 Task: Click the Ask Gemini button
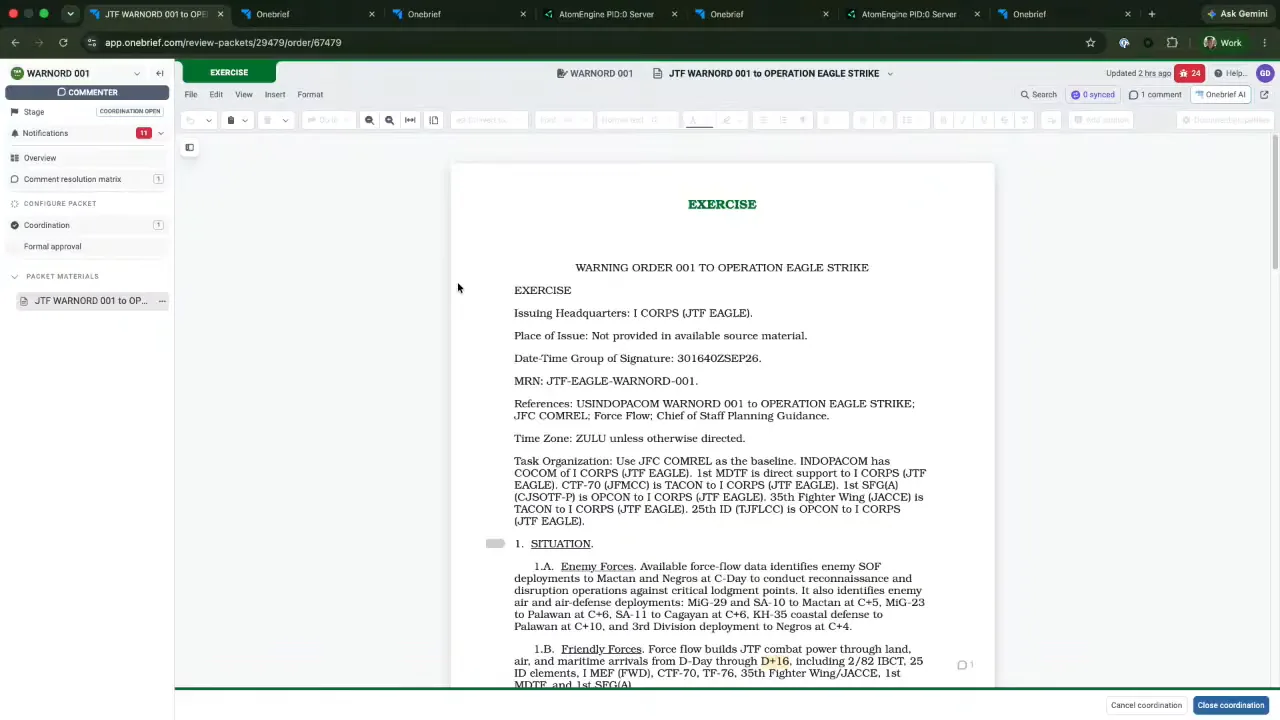click(x=1238, y=14)
